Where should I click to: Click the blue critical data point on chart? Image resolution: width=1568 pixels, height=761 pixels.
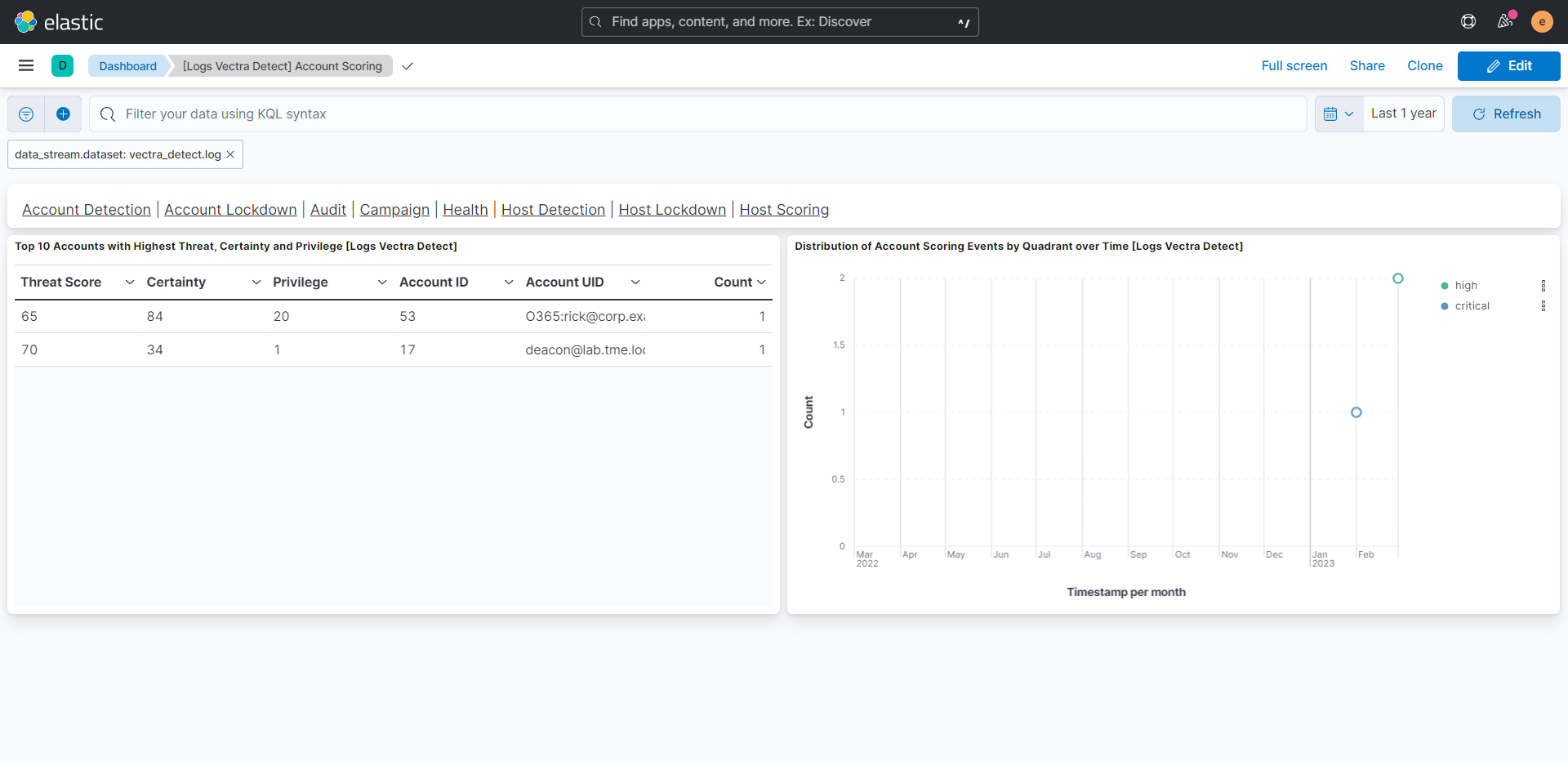tap(1356, 412)
